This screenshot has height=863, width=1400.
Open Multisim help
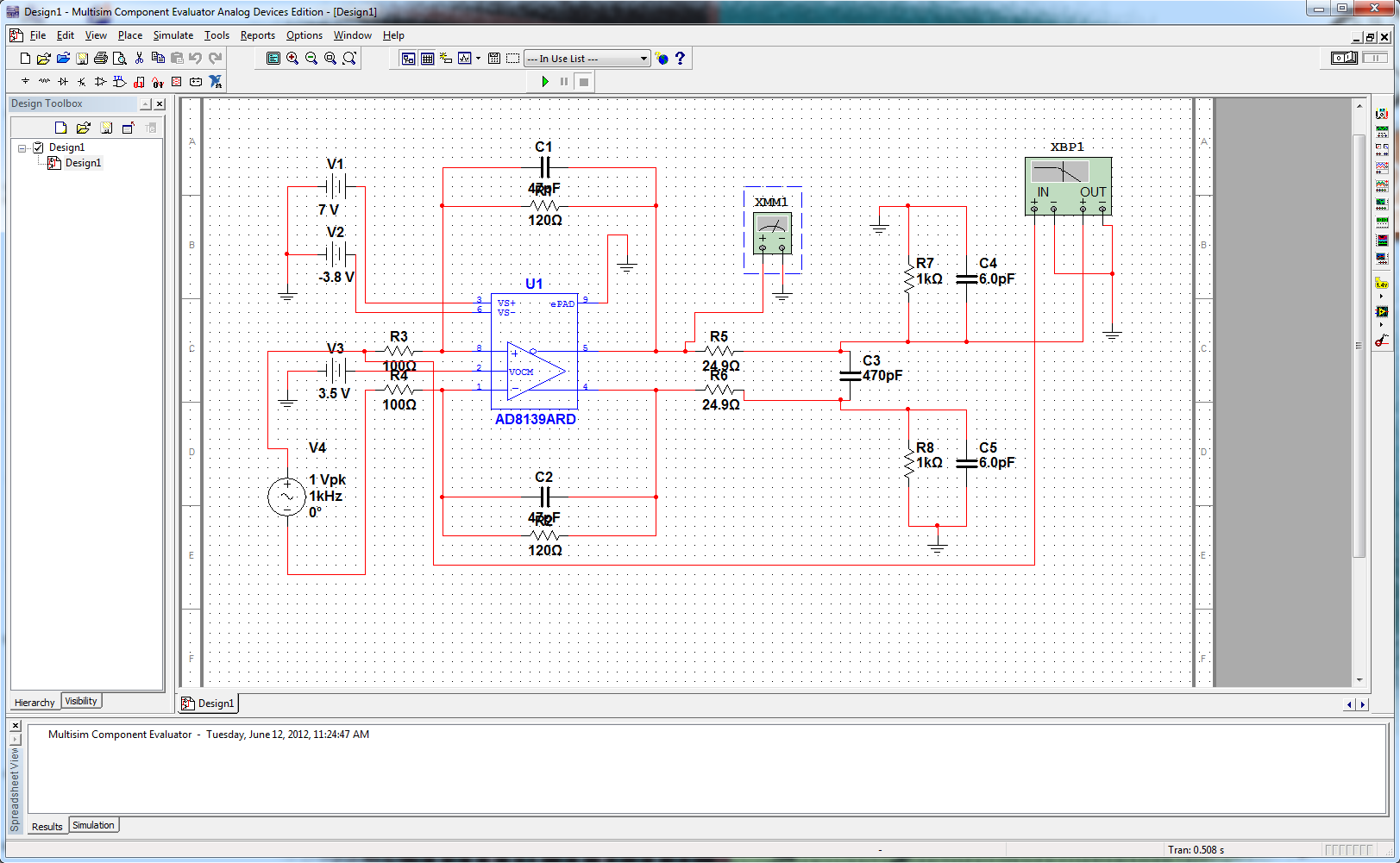coord(680,59)
